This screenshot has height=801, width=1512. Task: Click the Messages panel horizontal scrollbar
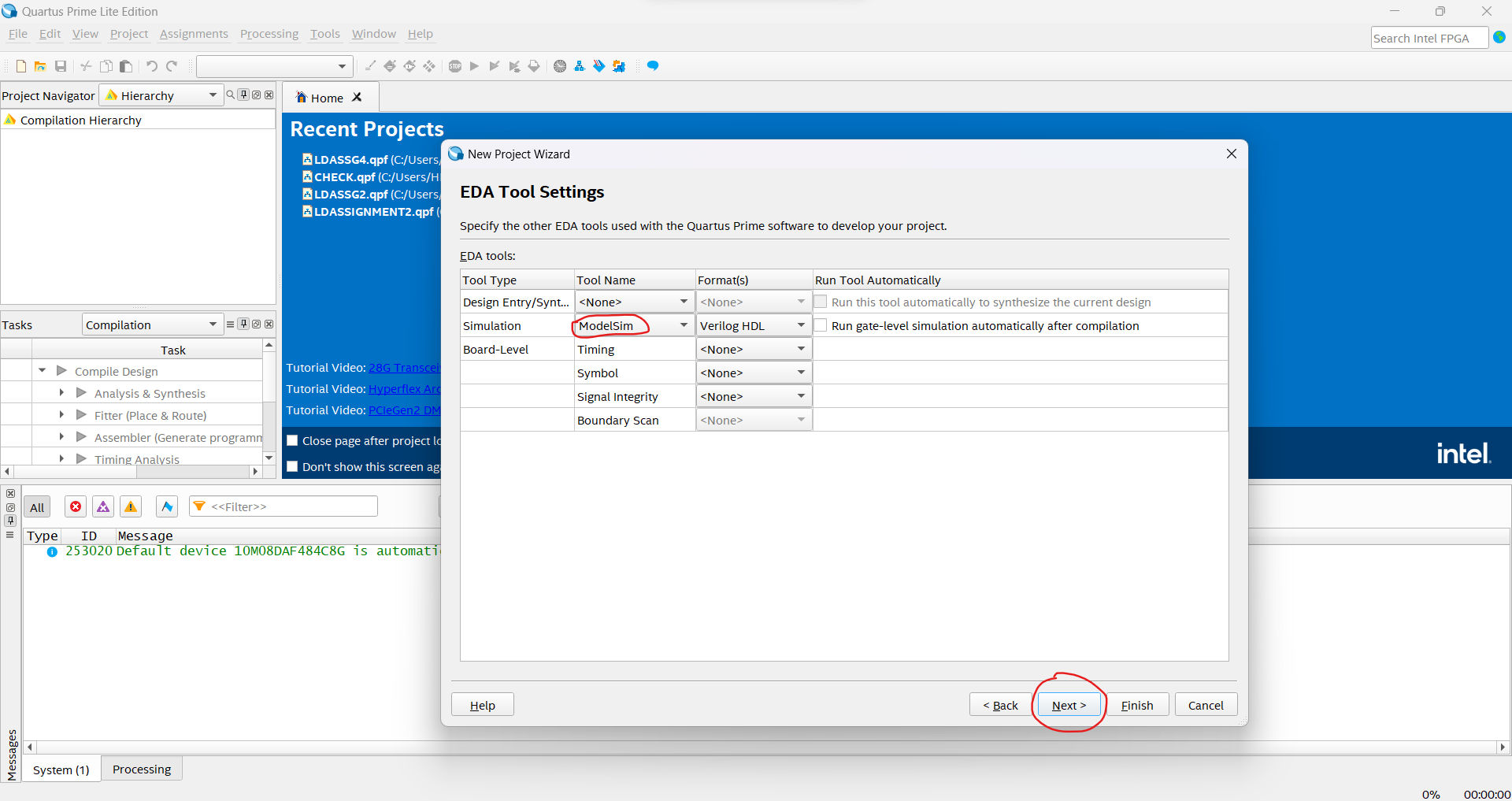click(765, 747)
